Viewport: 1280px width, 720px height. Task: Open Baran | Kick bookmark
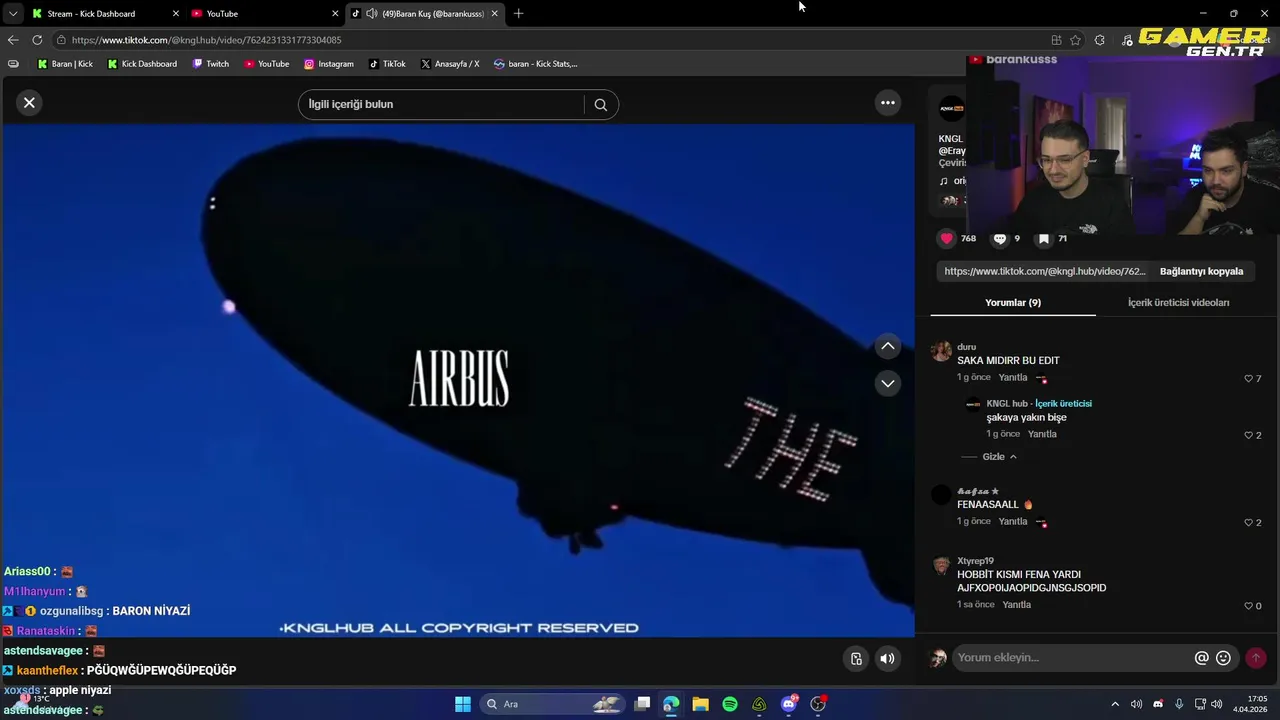click(x=65, y=64)
